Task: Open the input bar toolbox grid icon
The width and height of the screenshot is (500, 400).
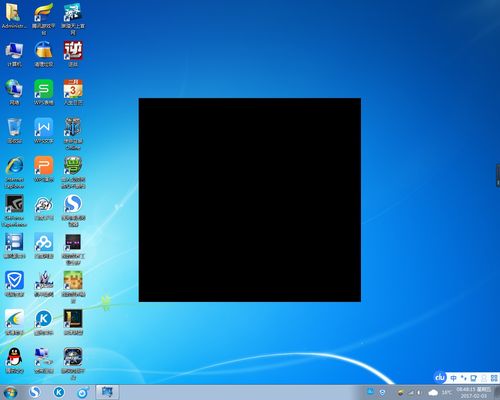Action: (x=494, y=378)
